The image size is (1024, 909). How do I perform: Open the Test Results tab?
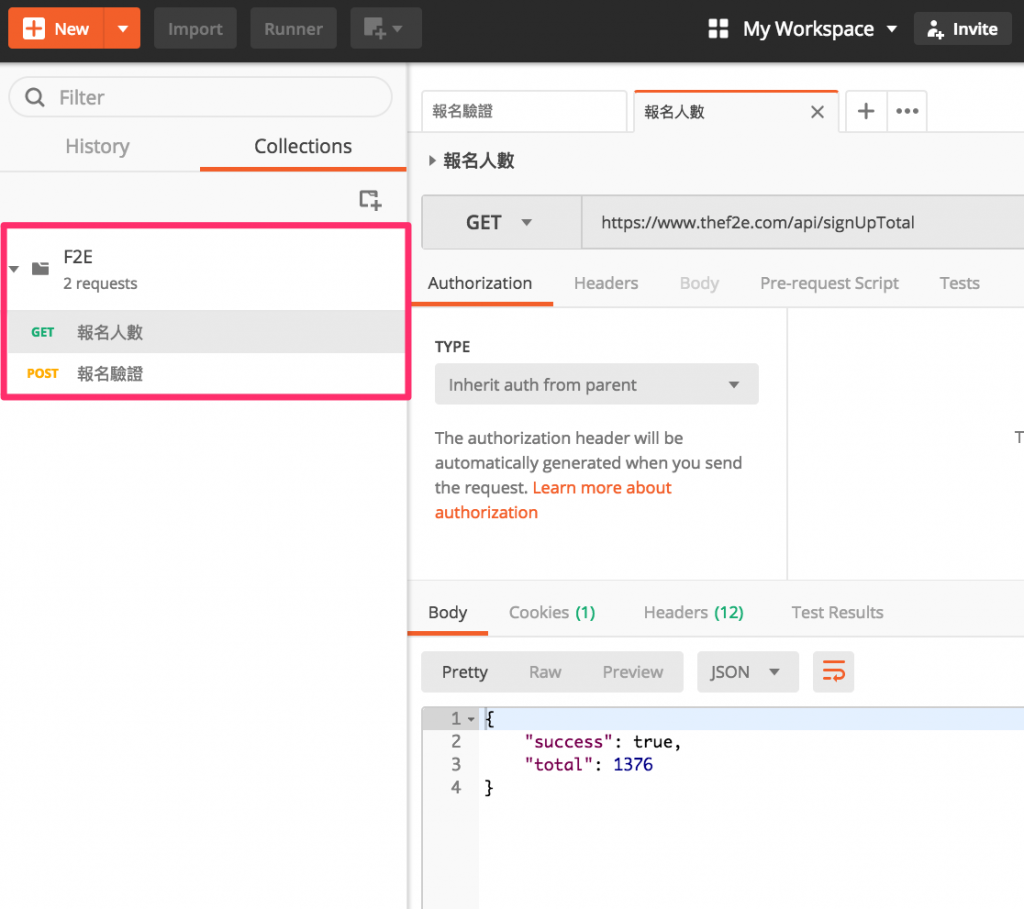(x=837, y=613)
